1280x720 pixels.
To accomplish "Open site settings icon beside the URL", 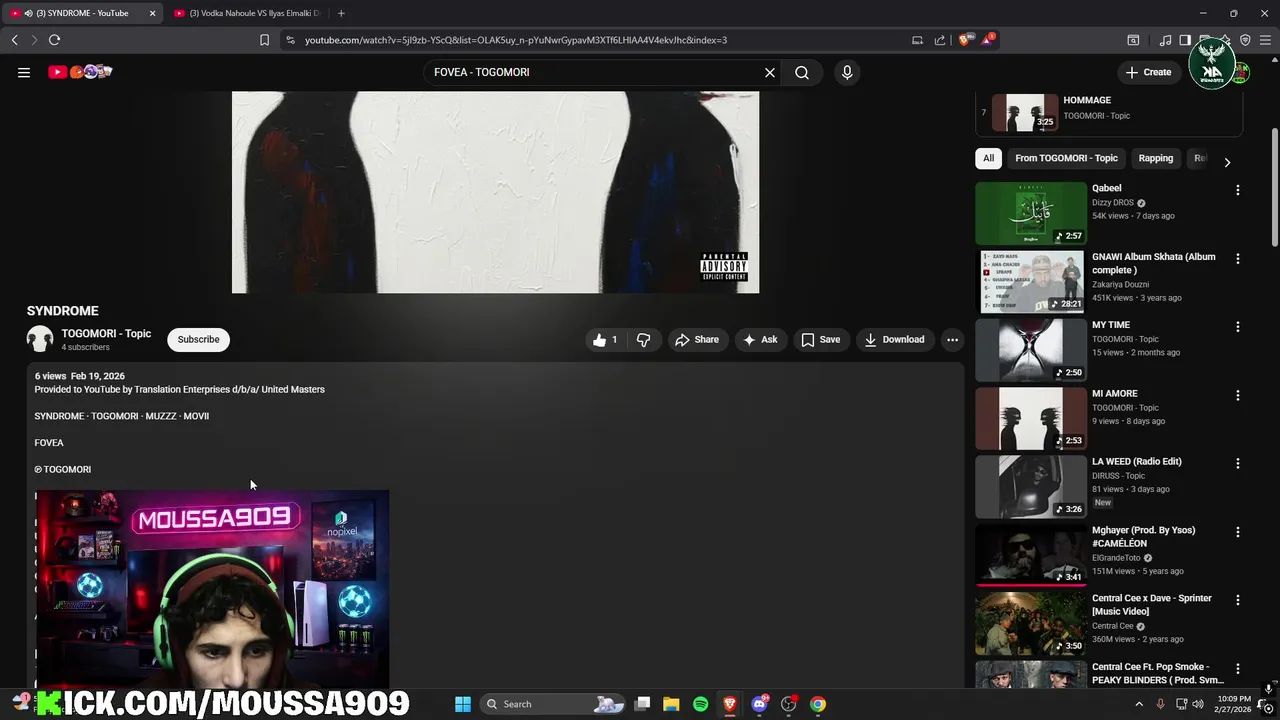I will (x=290, y=40).
